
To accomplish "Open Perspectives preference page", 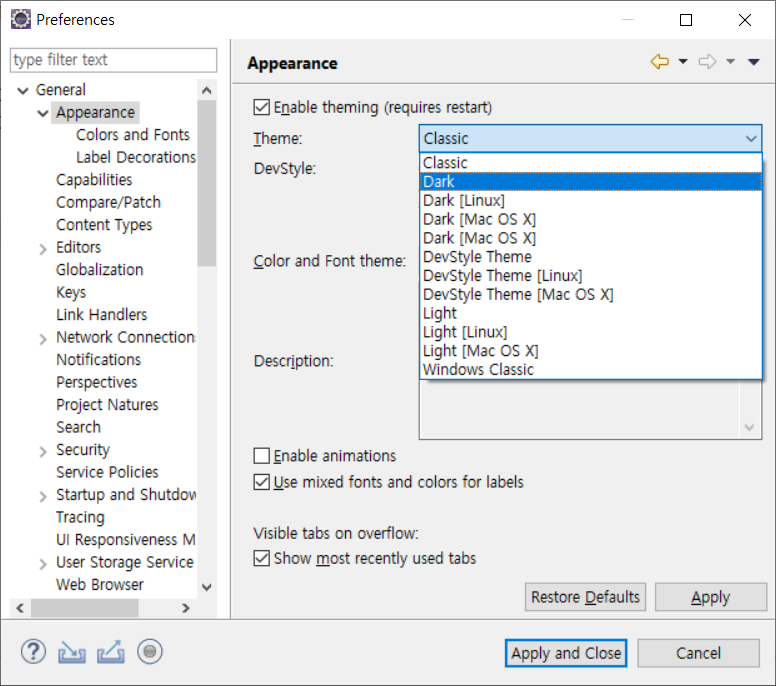I will tap(97, 382).
